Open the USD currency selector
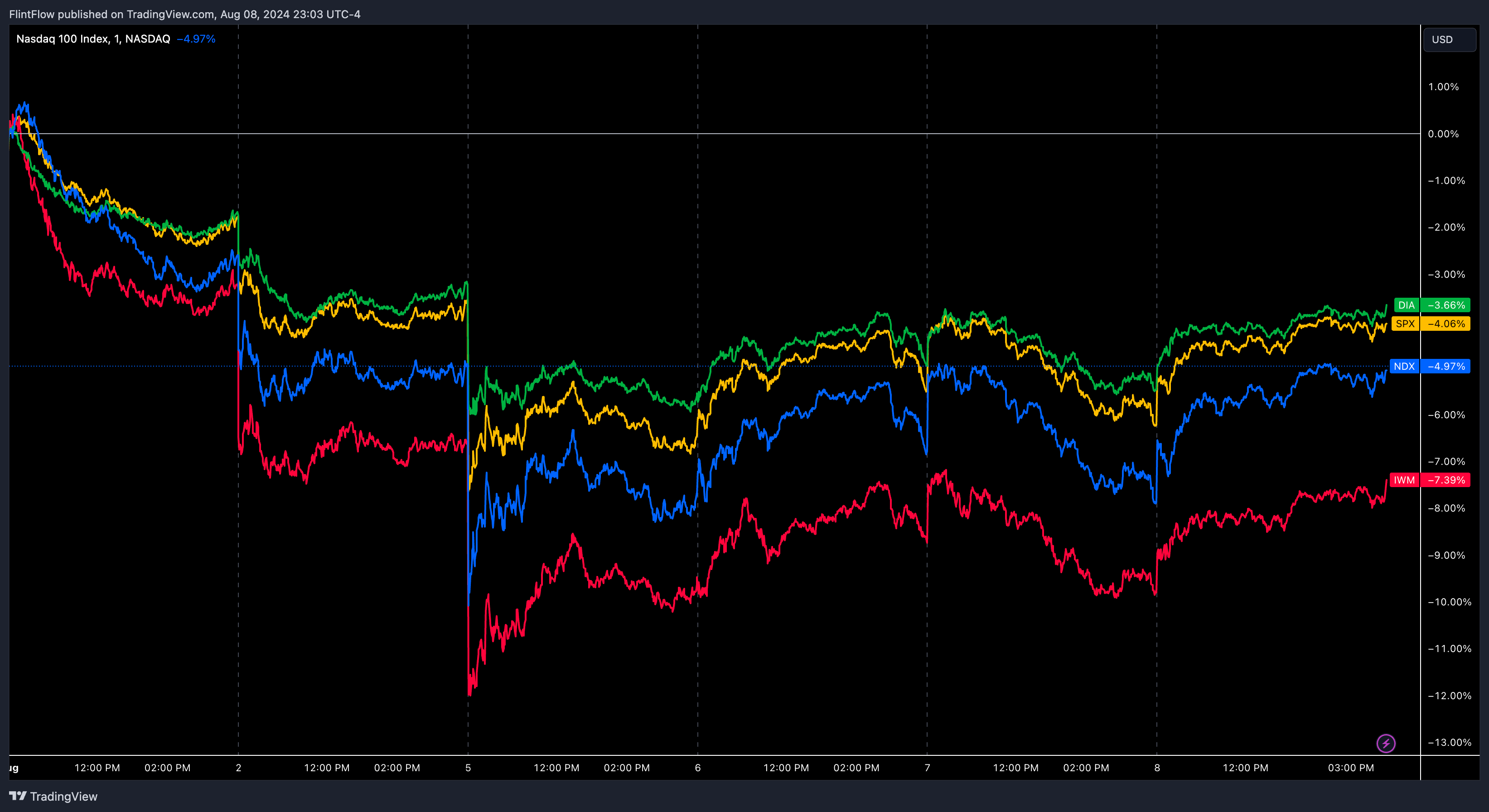This screenshot has height=812, width=1489. pyautogui.click(x=1449, y=39)
